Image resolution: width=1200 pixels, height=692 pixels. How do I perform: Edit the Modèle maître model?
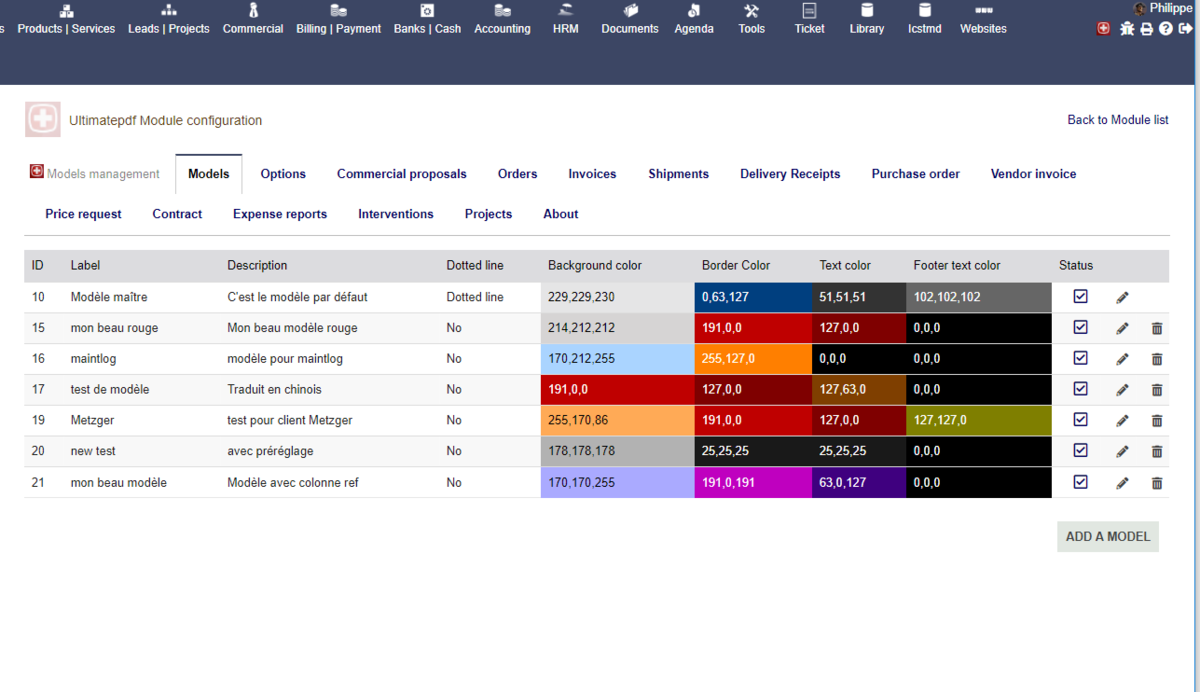tap(1123, 297)
